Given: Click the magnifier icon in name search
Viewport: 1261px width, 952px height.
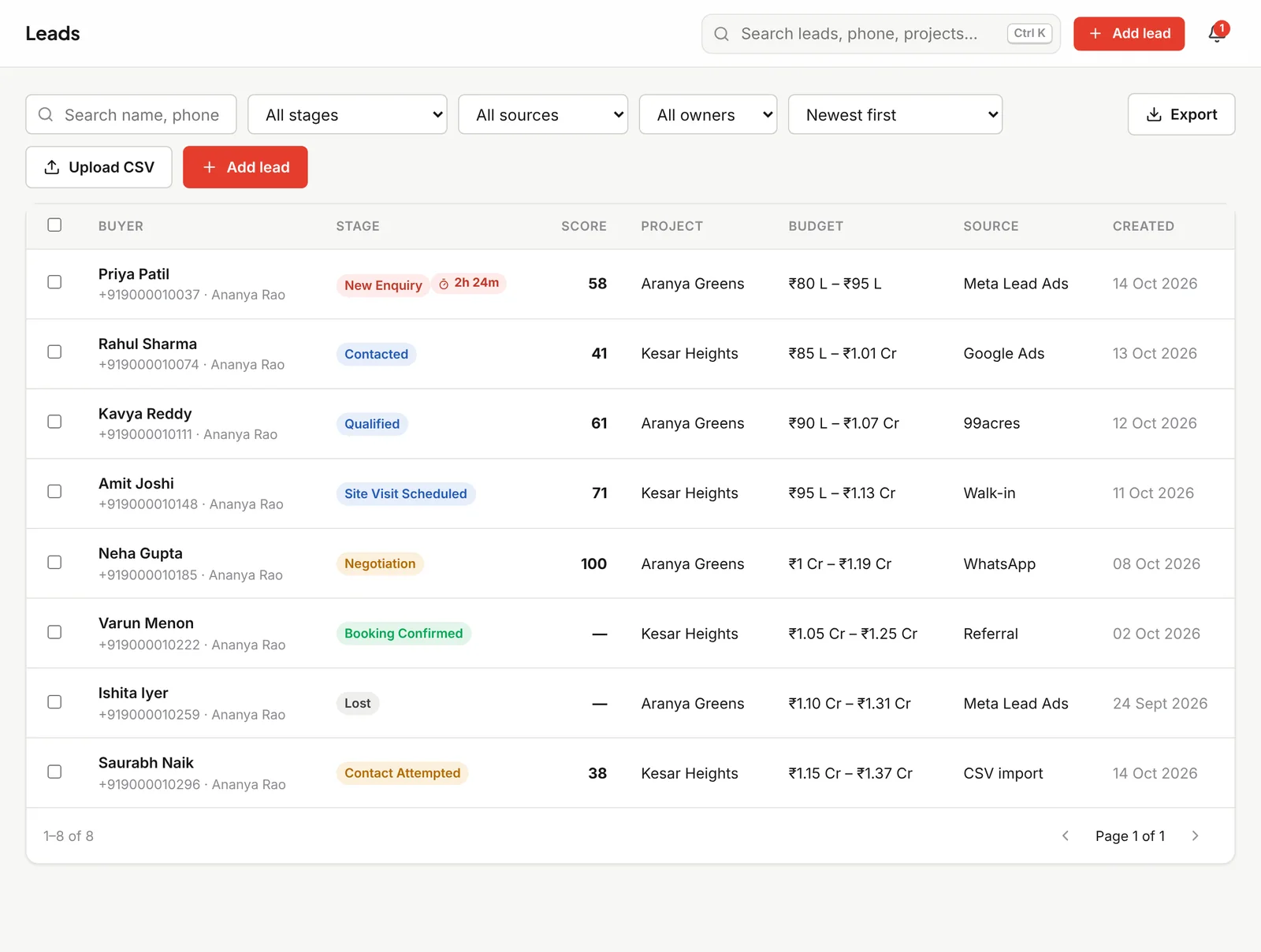Looking at the screenshot, I should tap(46, 114).
